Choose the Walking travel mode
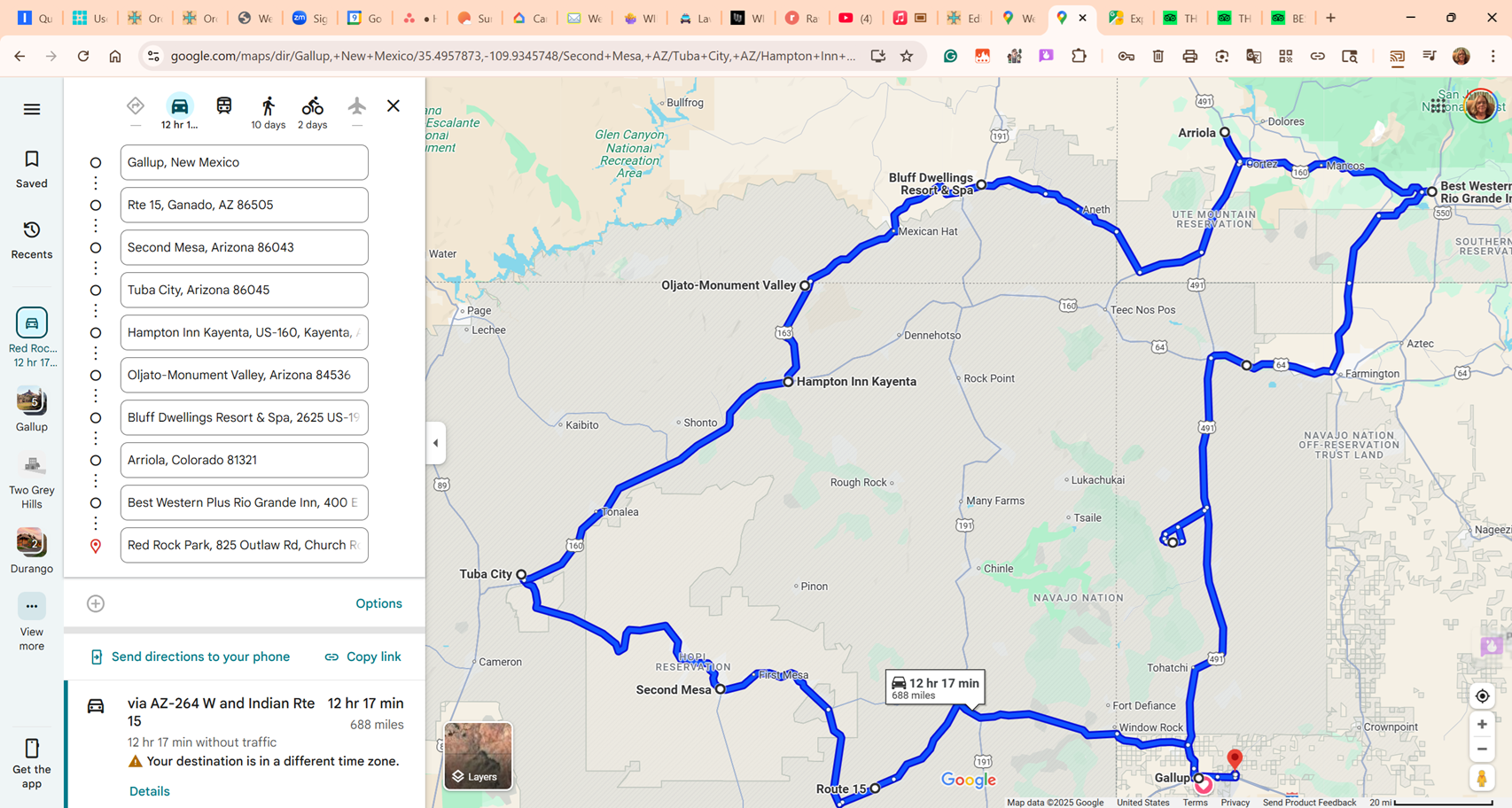 pyautogui.click(x=268, y=106)
